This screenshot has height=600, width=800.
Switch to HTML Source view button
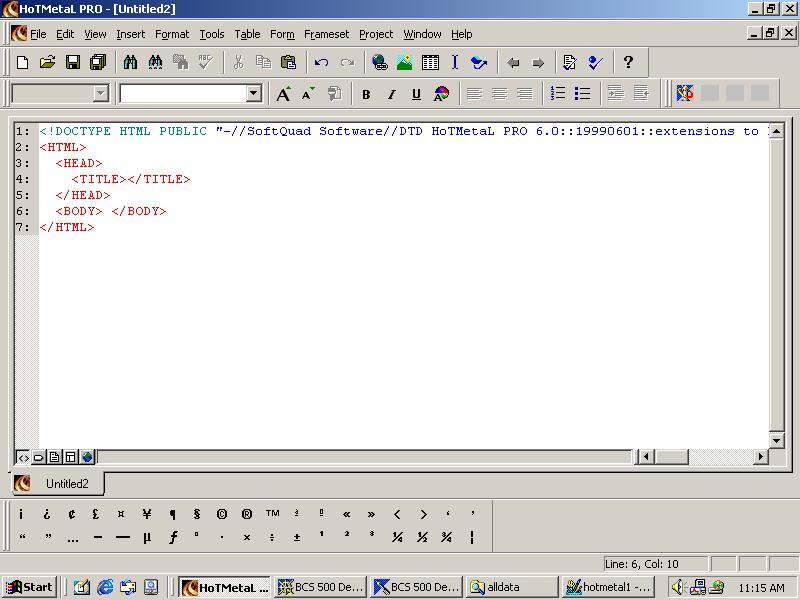pyautogui.click(x=23, y=457)
